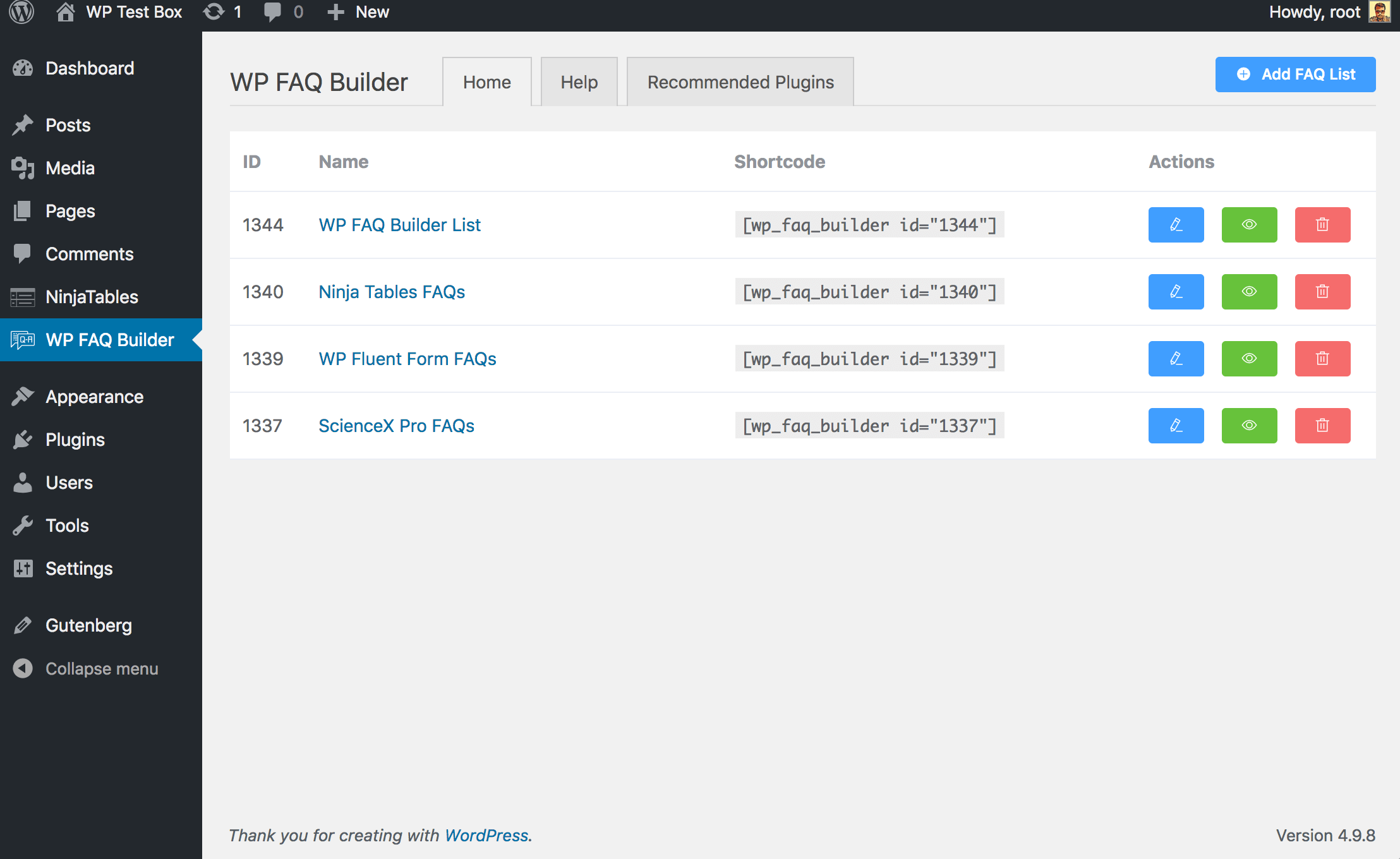Edit the WP FAQ Builder List entry
This screenshot has width=1400, height=859.
(1176, 225)
